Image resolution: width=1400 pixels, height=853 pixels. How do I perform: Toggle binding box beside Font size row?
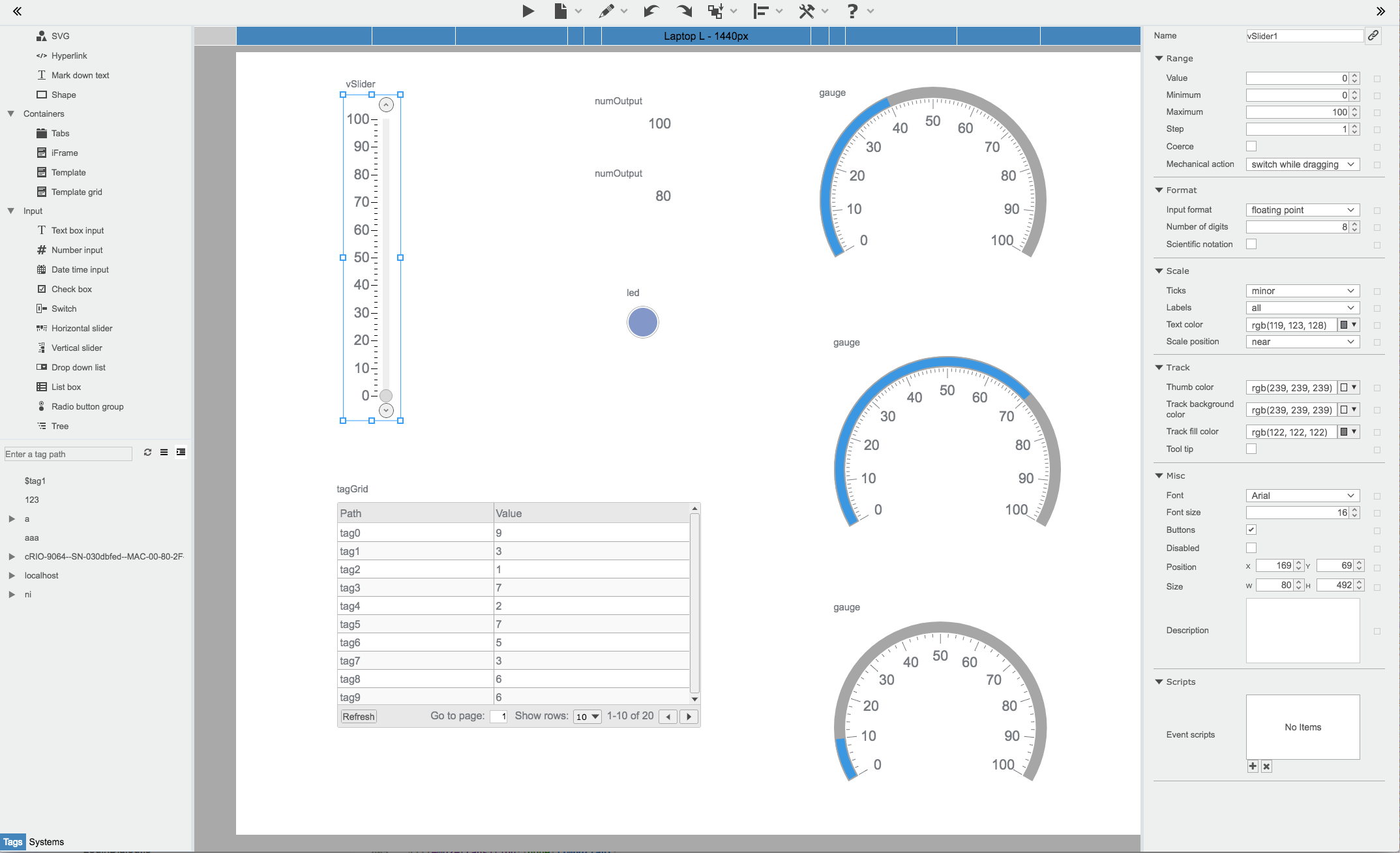pos(1377,513)
